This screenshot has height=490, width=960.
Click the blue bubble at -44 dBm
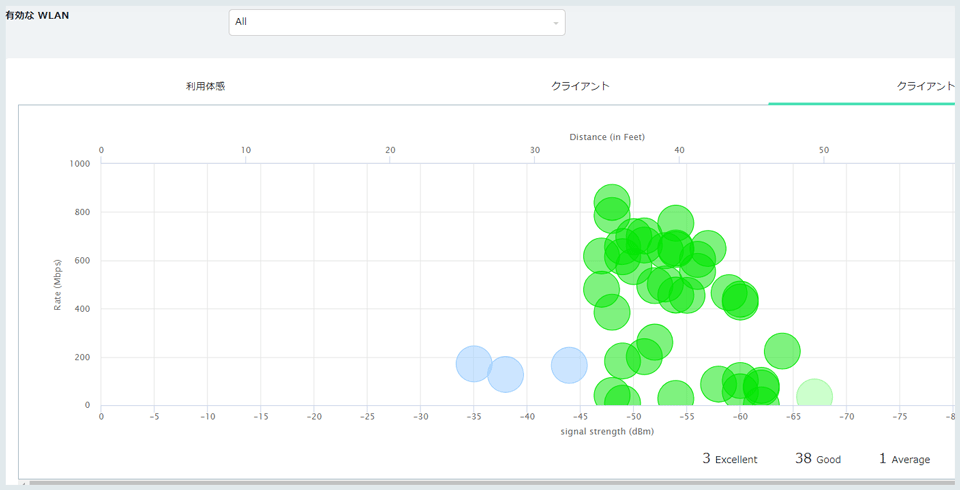click(x=569, y=365)
